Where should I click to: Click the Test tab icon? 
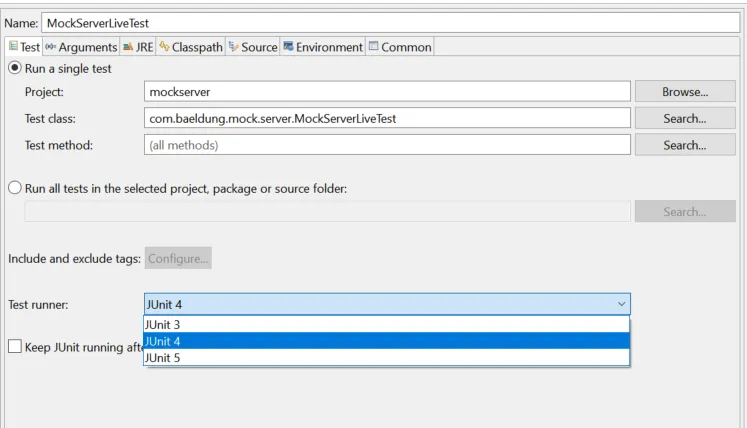pos(13,47)
